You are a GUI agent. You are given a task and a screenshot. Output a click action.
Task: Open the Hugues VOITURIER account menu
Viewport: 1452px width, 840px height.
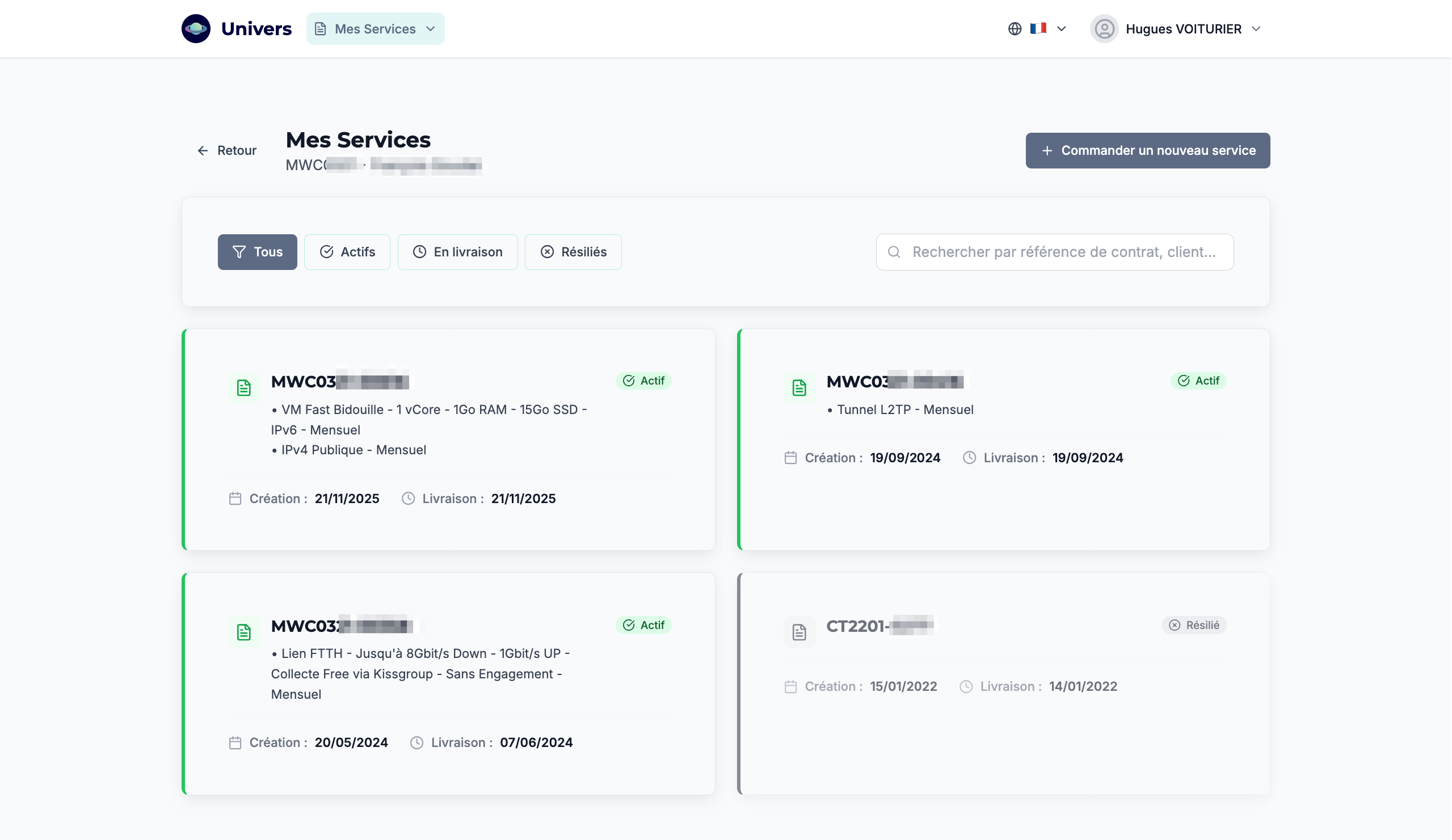point(1183,28)
